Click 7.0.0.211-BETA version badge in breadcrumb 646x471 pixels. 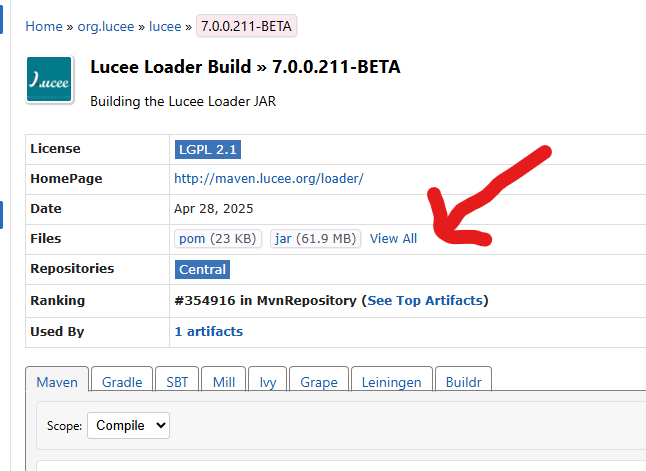point(246,26)
